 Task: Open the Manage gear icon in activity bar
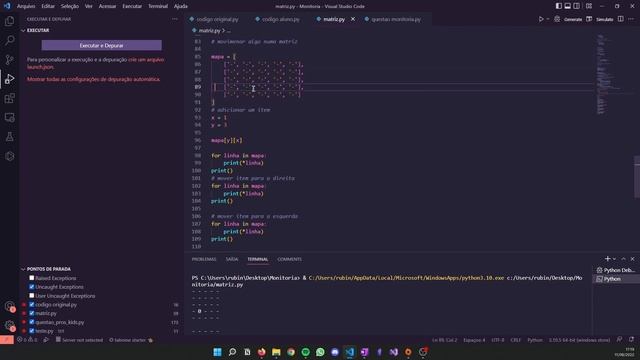(x=9, y=325)
